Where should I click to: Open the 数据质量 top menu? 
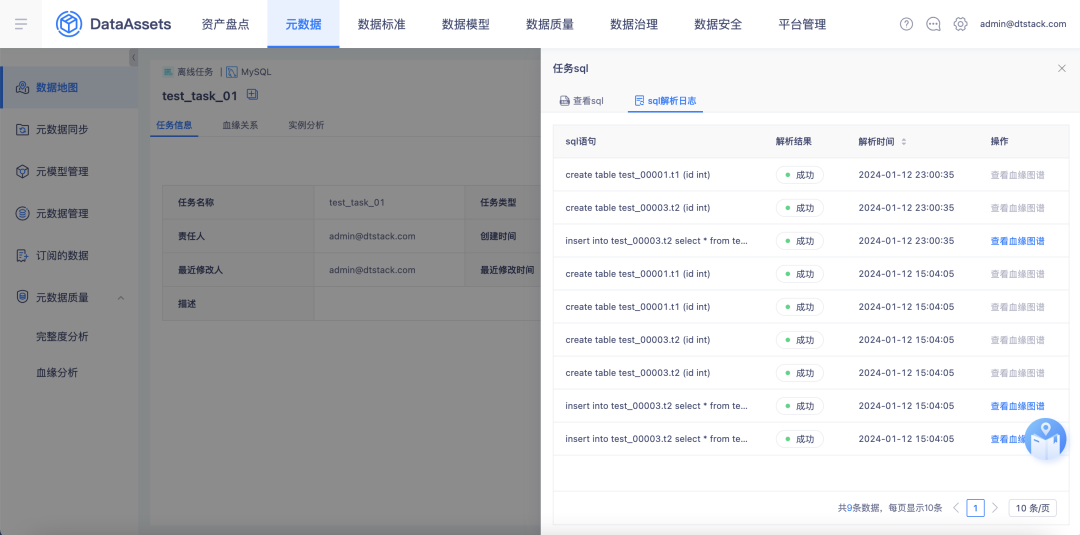(x=549, y=24)
